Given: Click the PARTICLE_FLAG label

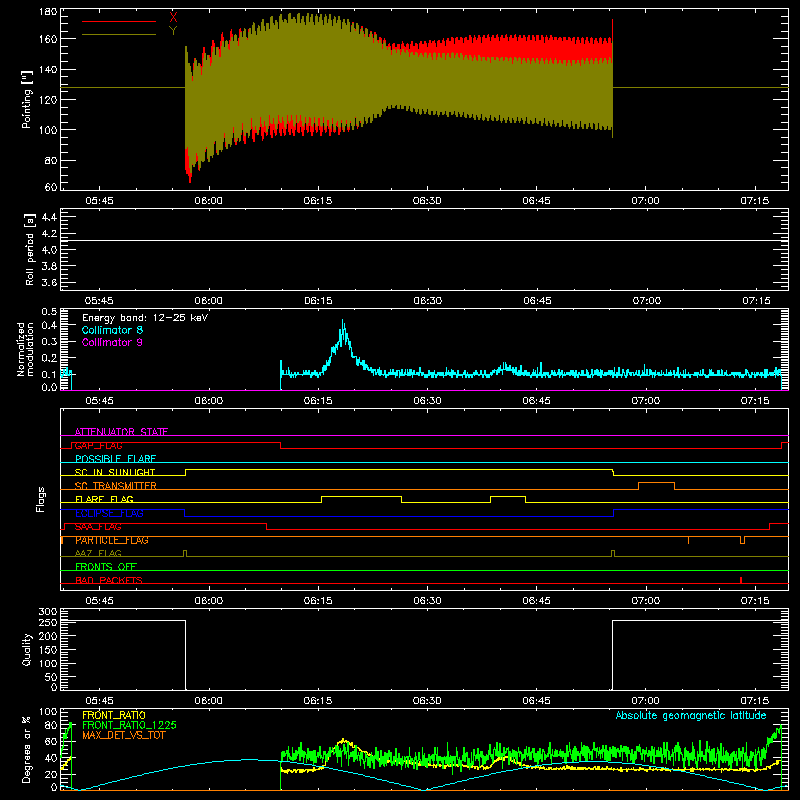Looking at the screenshot, I should [x=112, y=540].
